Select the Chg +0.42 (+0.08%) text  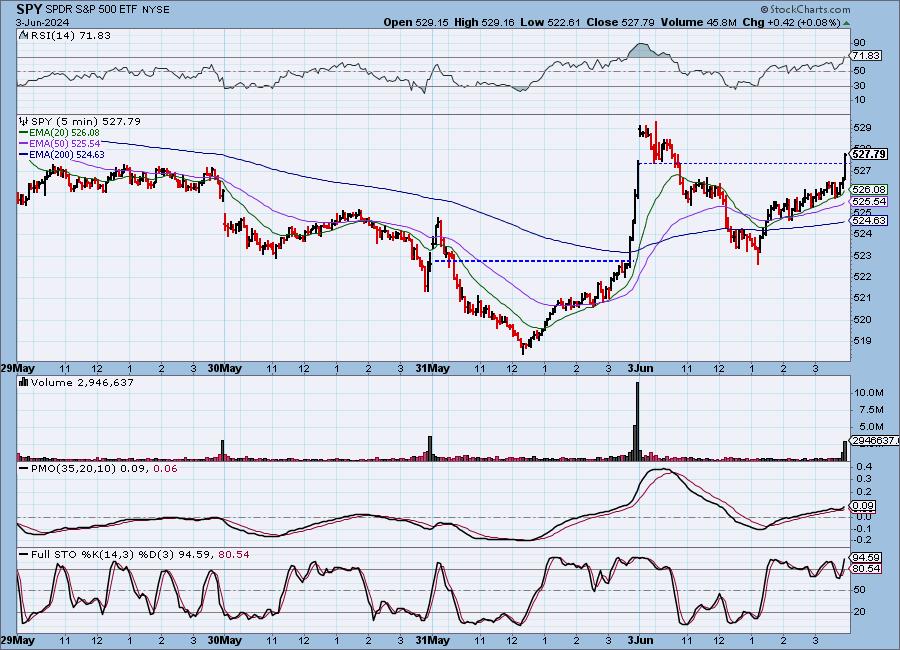791,22
